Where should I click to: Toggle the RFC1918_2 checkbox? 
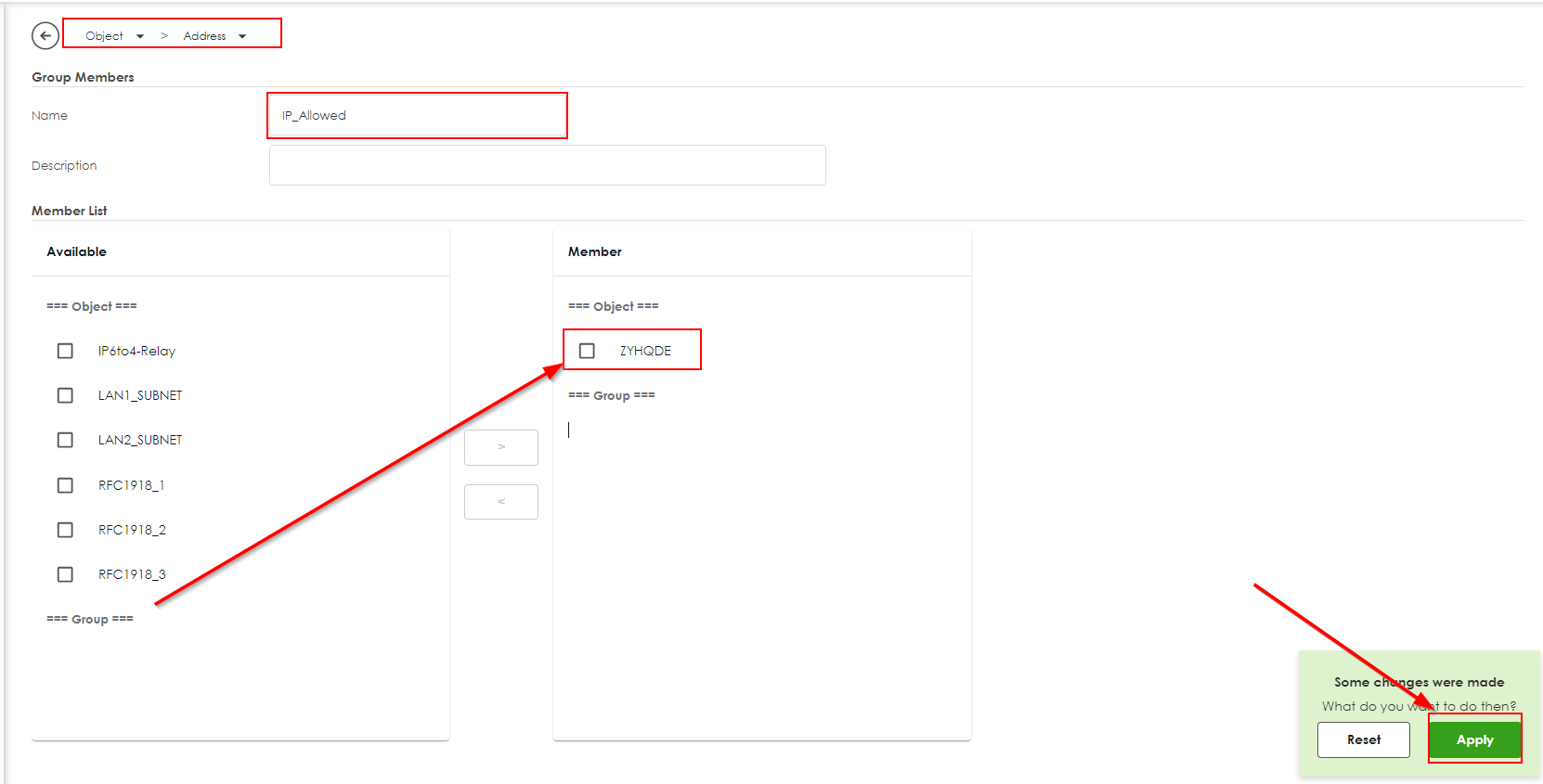coord(65,530)
